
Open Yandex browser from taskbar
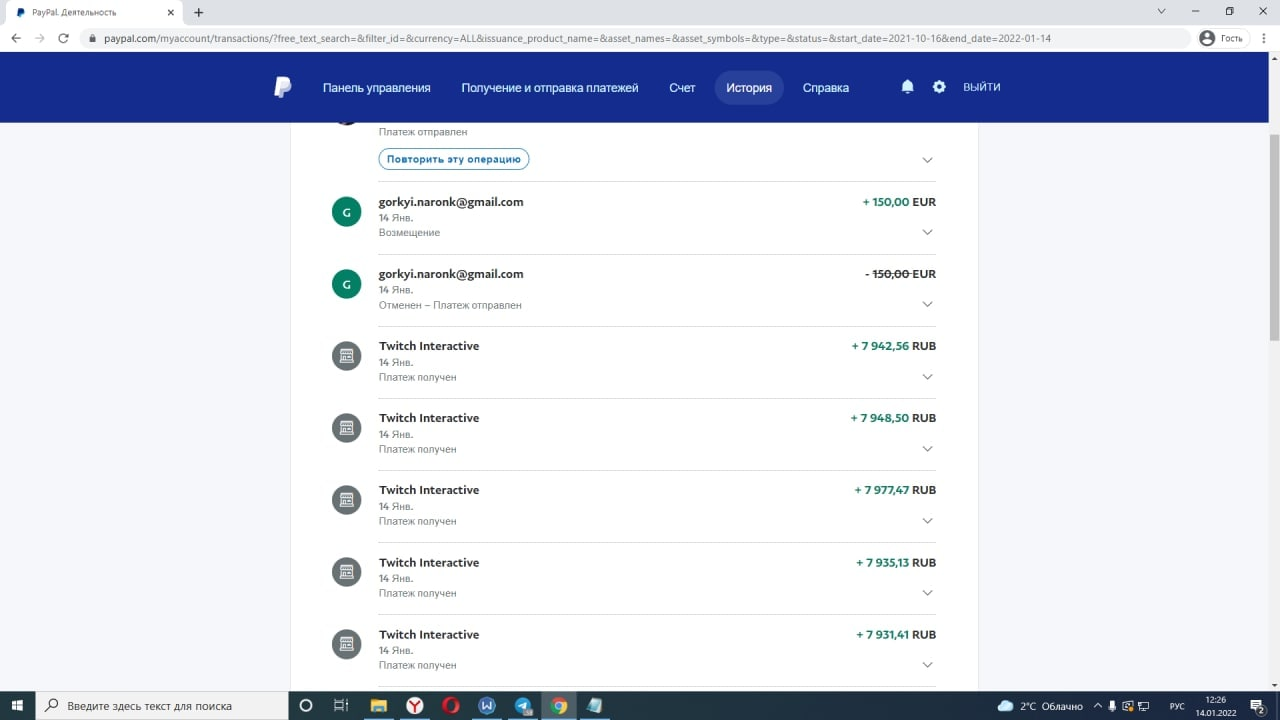pos(415,705)
